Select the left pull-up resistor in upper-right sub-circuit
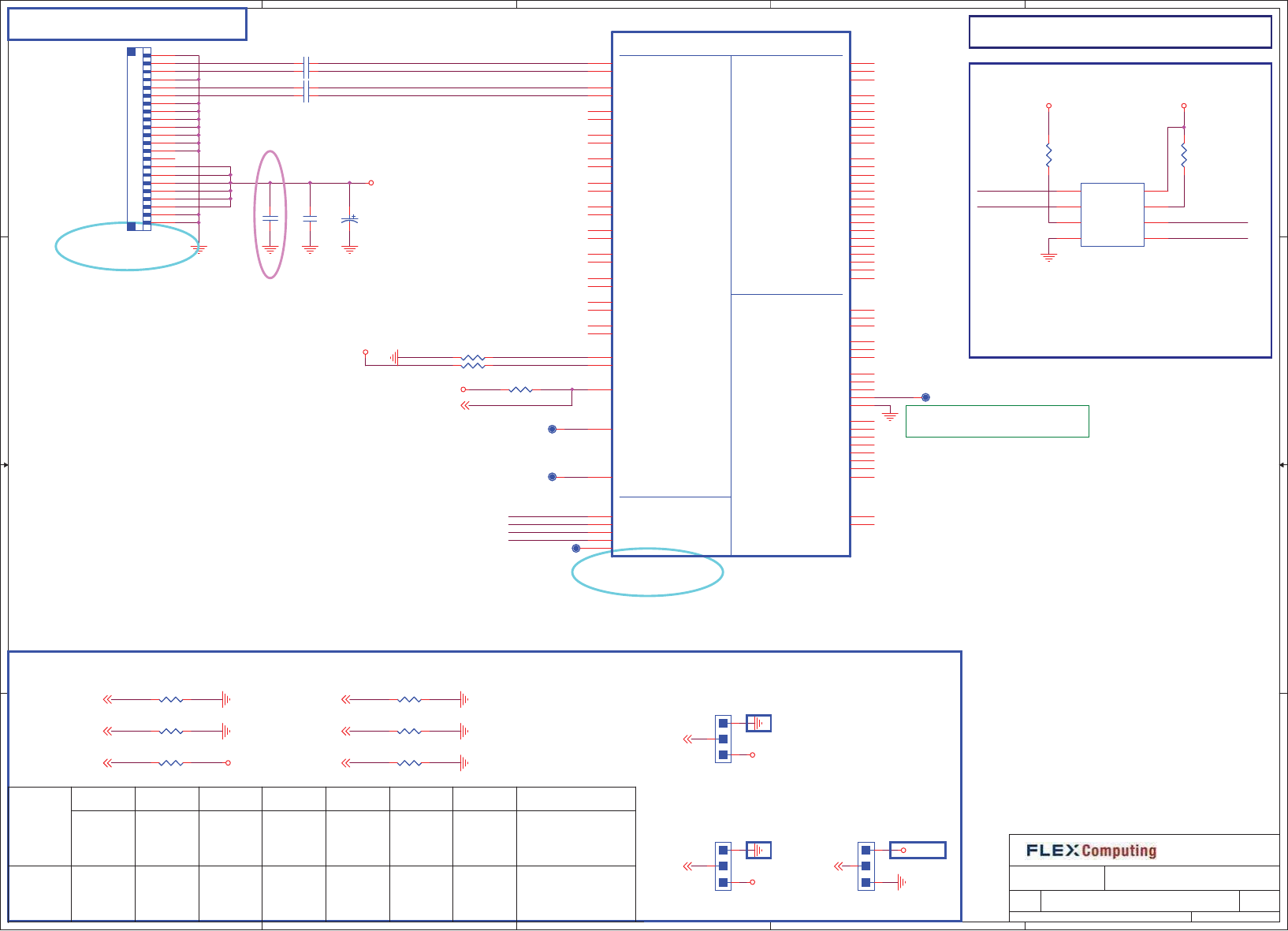 click(1048, 155)
